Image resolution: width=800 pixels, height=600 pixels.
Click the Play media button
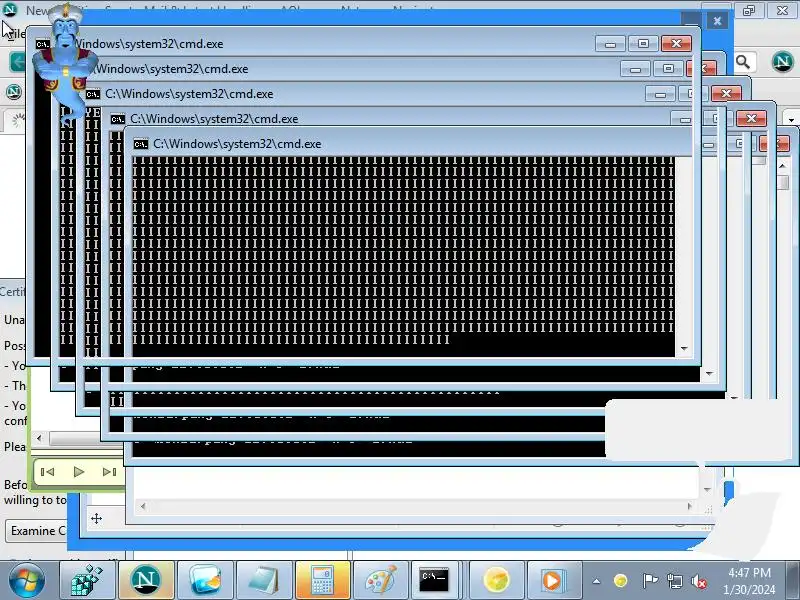[x=79, y=472]
